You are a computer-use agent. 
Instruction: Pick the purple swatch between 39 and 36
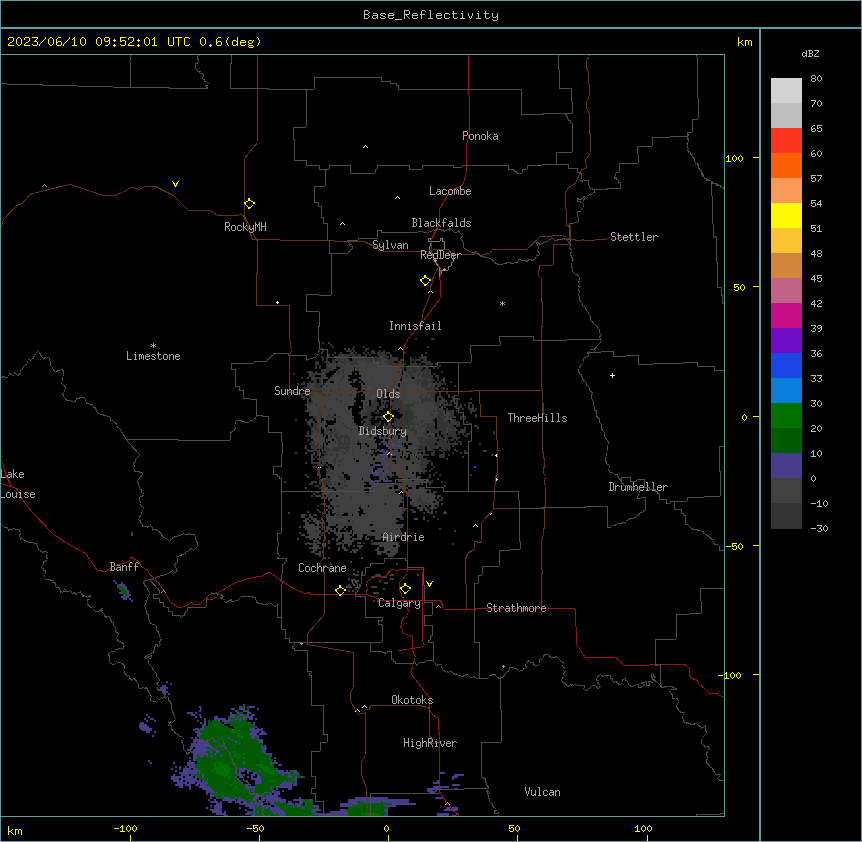click(786, 340)
